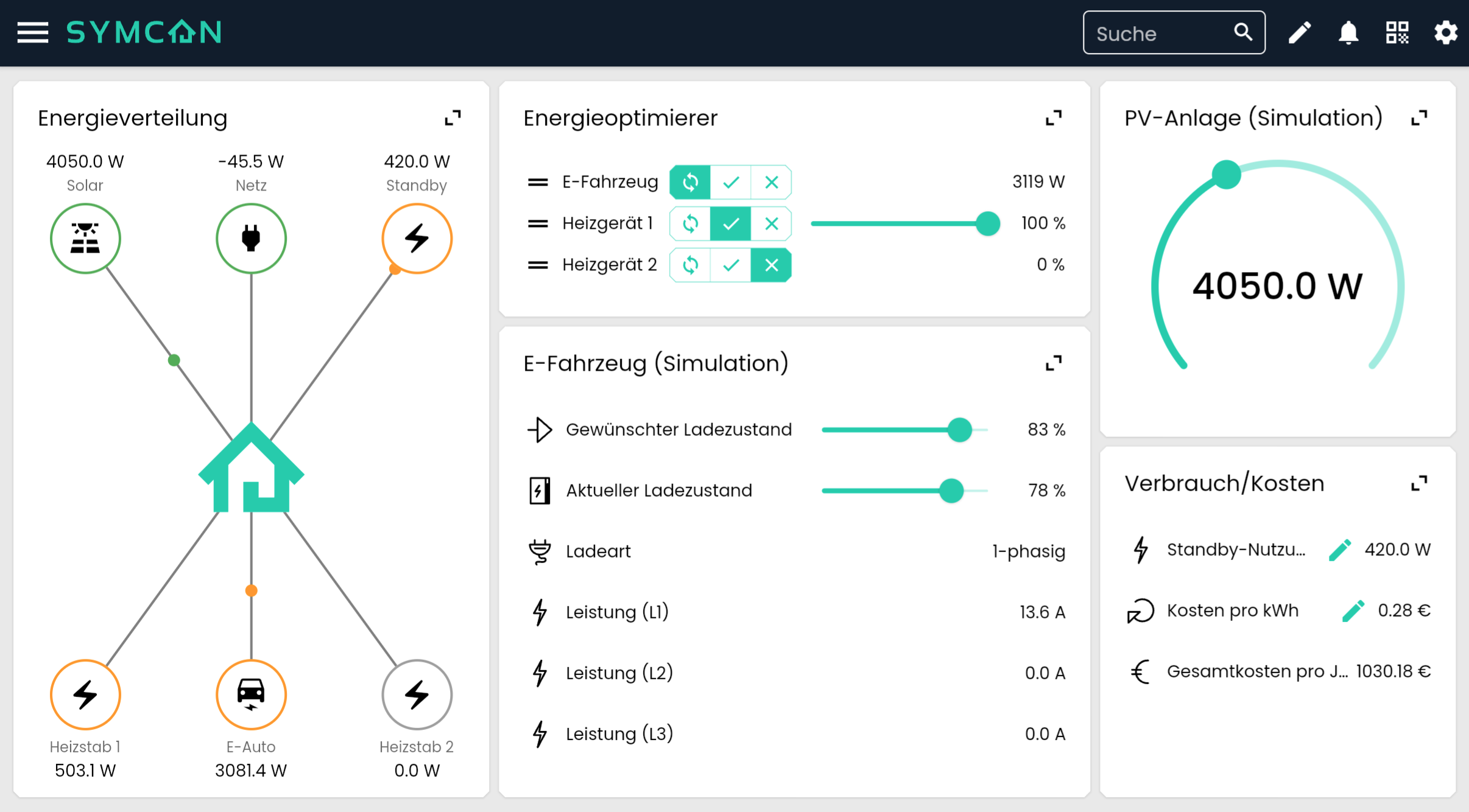Expand the Energieverteilung card
1469x812 pixels.
point(453,117)
